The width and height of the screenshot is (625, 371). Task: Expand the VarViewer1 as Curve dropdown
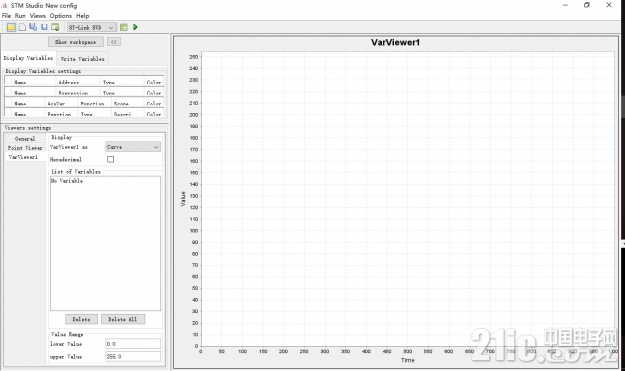[133, 147]
